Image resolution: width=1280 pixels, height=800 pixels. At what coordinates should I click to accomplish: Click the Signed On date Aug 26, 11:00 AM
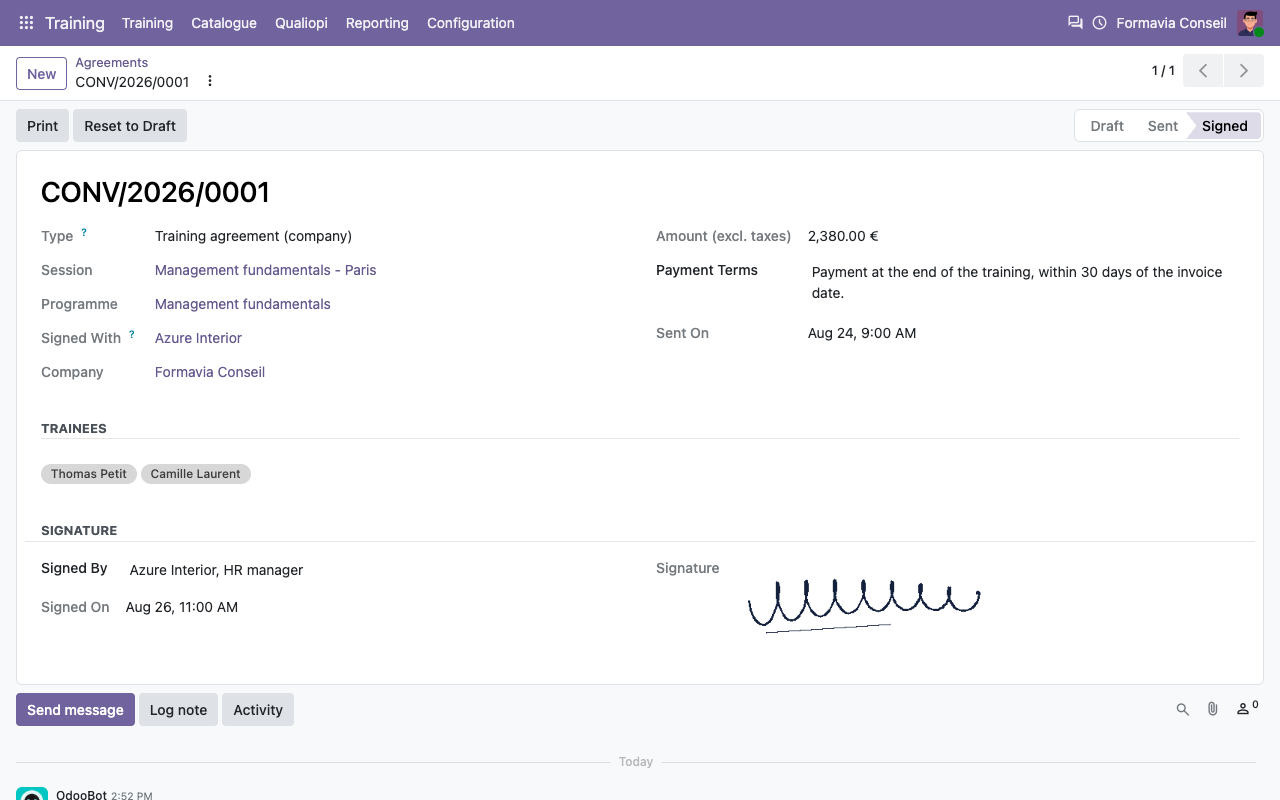(x=182, y=607)
